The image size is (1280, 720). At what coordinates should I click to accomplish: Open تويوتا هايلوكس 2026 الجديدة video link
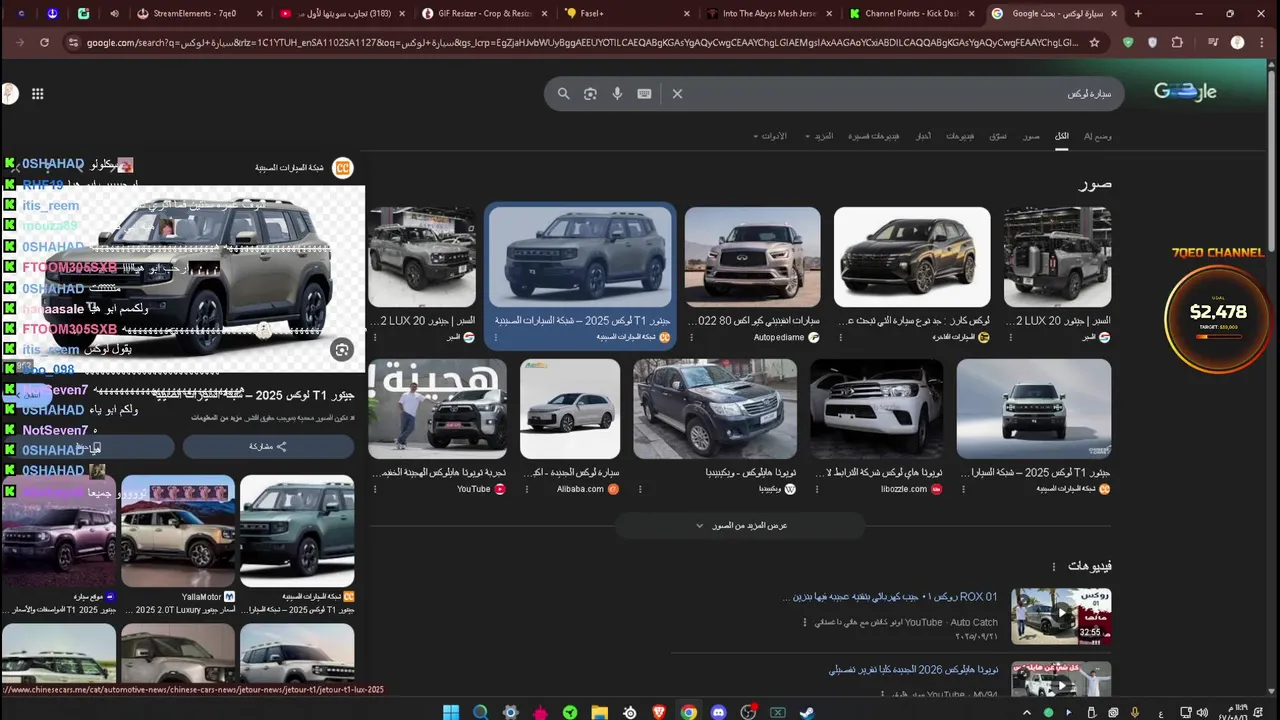pyautogui.click(x=913, y=669)
